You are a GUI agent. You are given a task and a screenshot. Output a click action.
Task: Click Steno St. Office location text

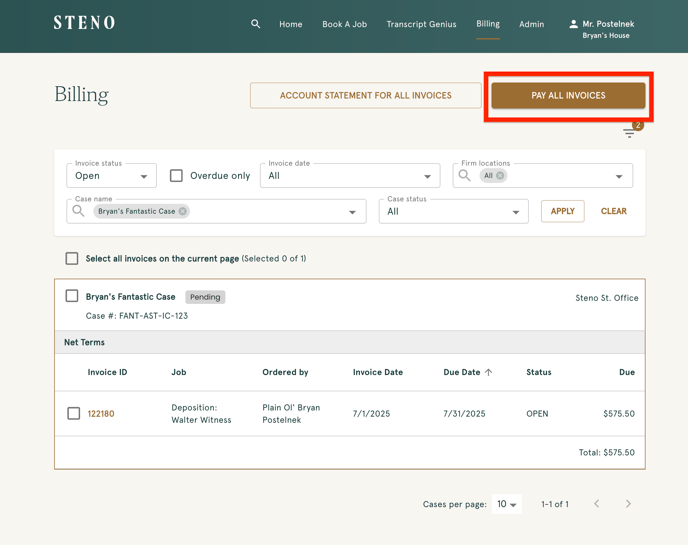pos(607,298)
